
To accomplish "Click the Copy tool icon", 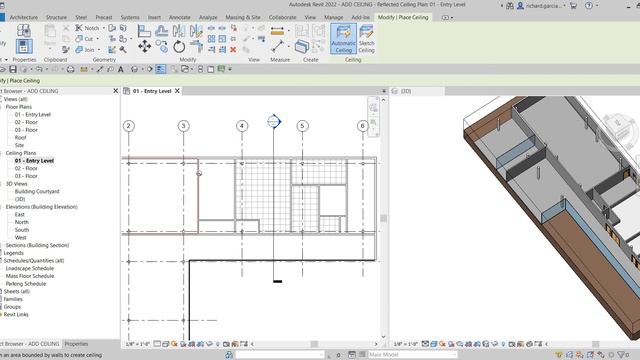I will (x=162, y=47).
